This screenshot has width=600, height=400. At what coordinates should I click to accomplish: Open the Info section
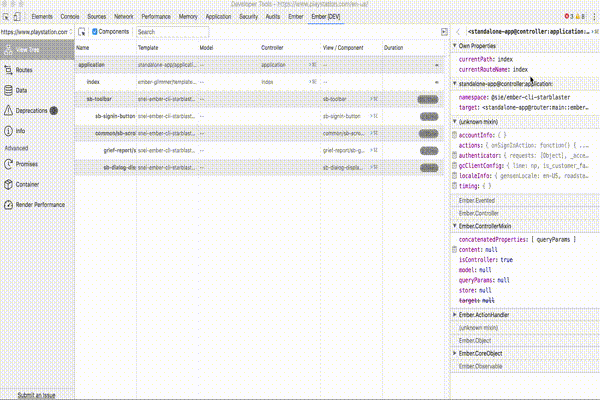pyautogui.click(x=20, y=130)
